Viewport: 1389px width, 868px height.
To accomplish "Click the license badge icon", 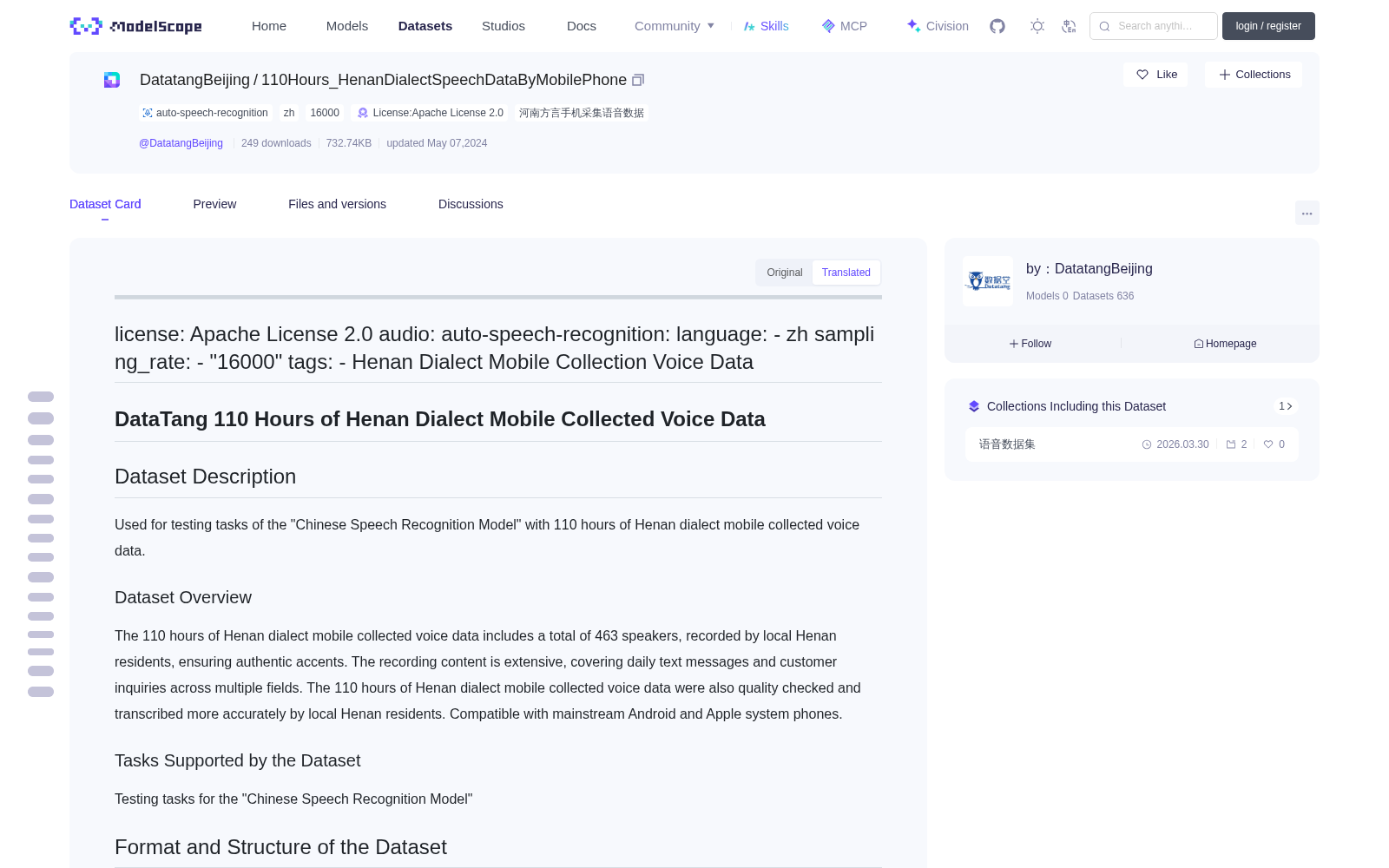I will (363, 113).
